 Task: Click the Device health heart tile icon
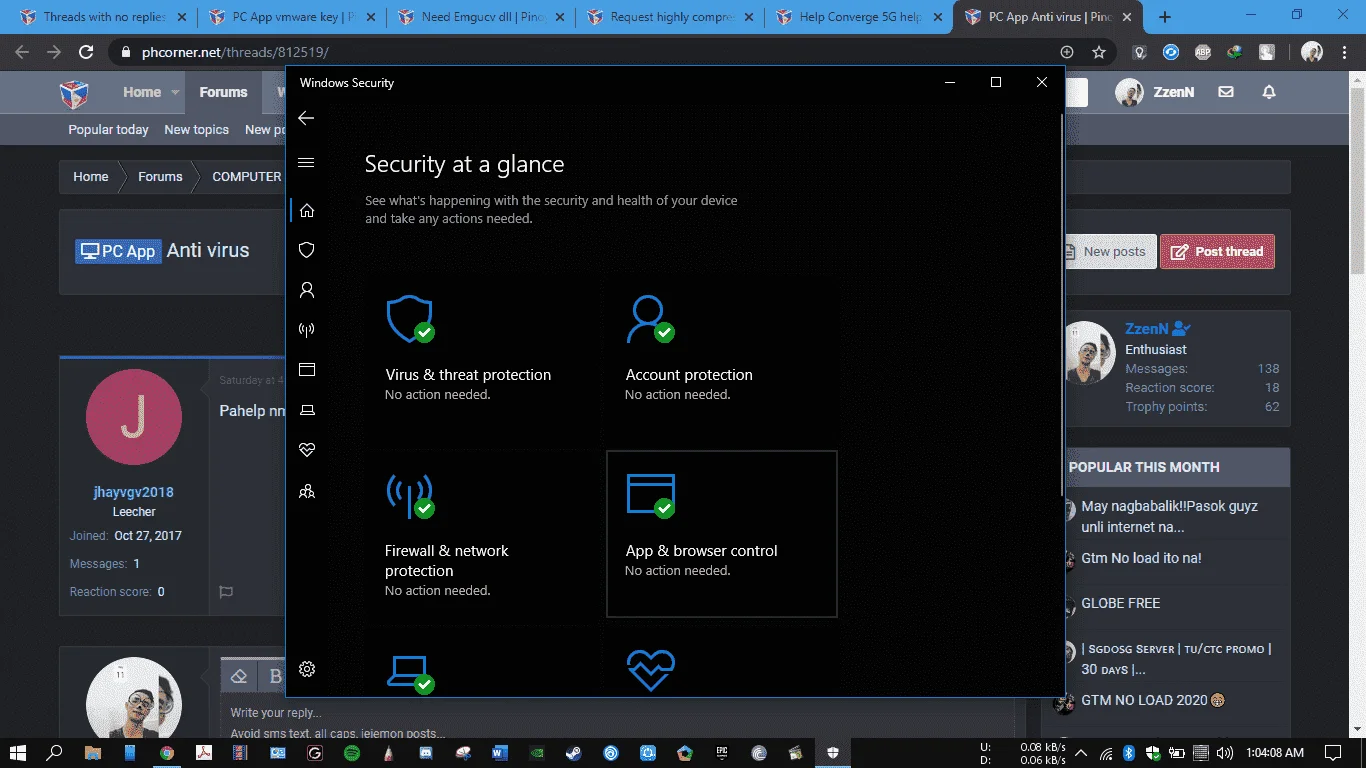651,671
